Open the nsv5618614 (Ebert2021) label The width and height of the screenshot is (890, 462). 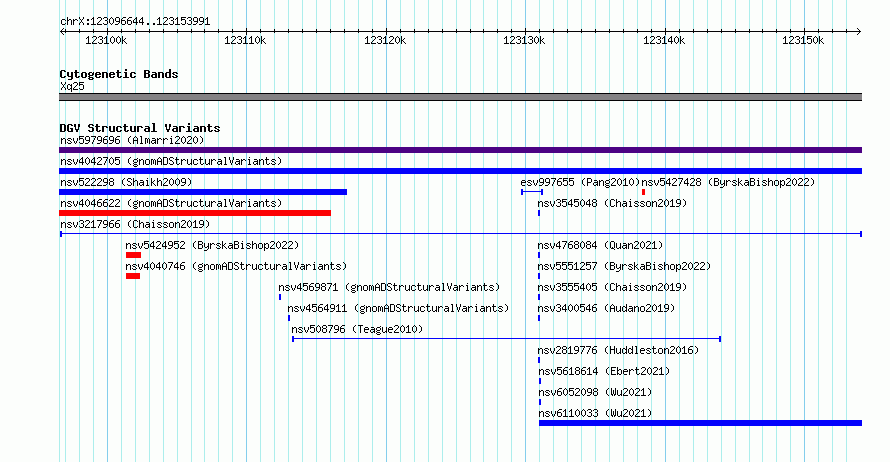604,371
